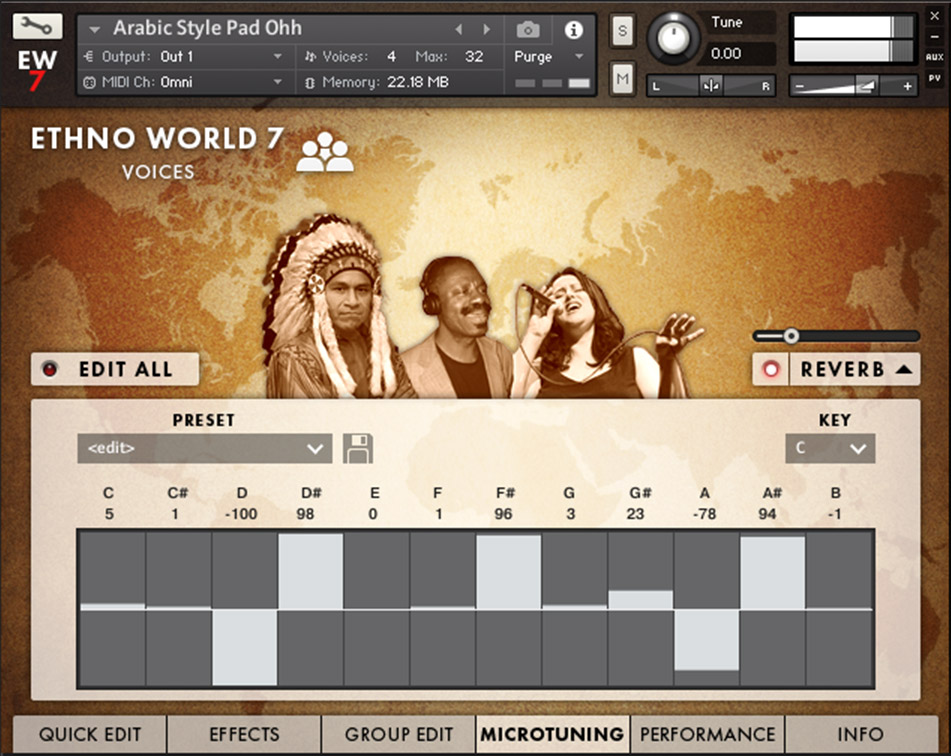Screen dimensions: 951x756
Task: Toggle the Edit All red LED
Action: [x=50, y=369]
